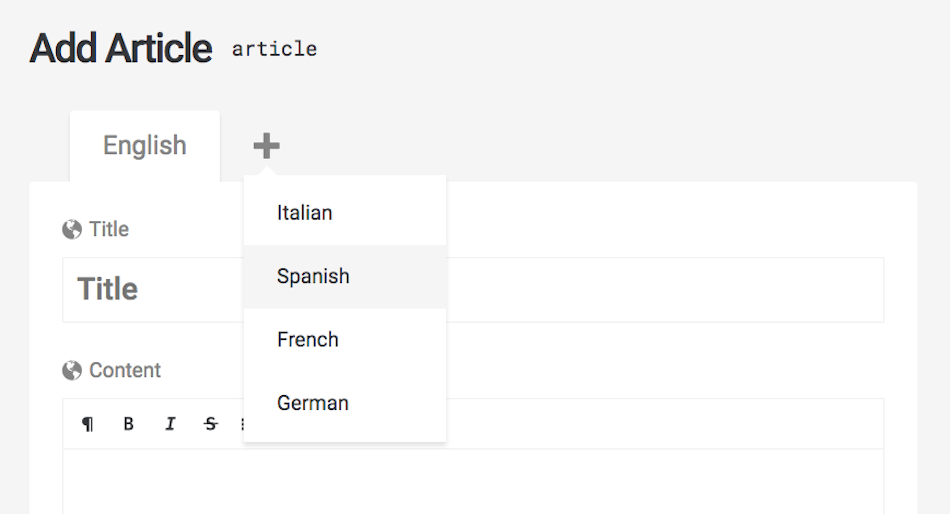Screen dimensions: 950x514
Task: Select Spanish in the language dropdown
Action: pyautogui.click(x=345, y=276)
